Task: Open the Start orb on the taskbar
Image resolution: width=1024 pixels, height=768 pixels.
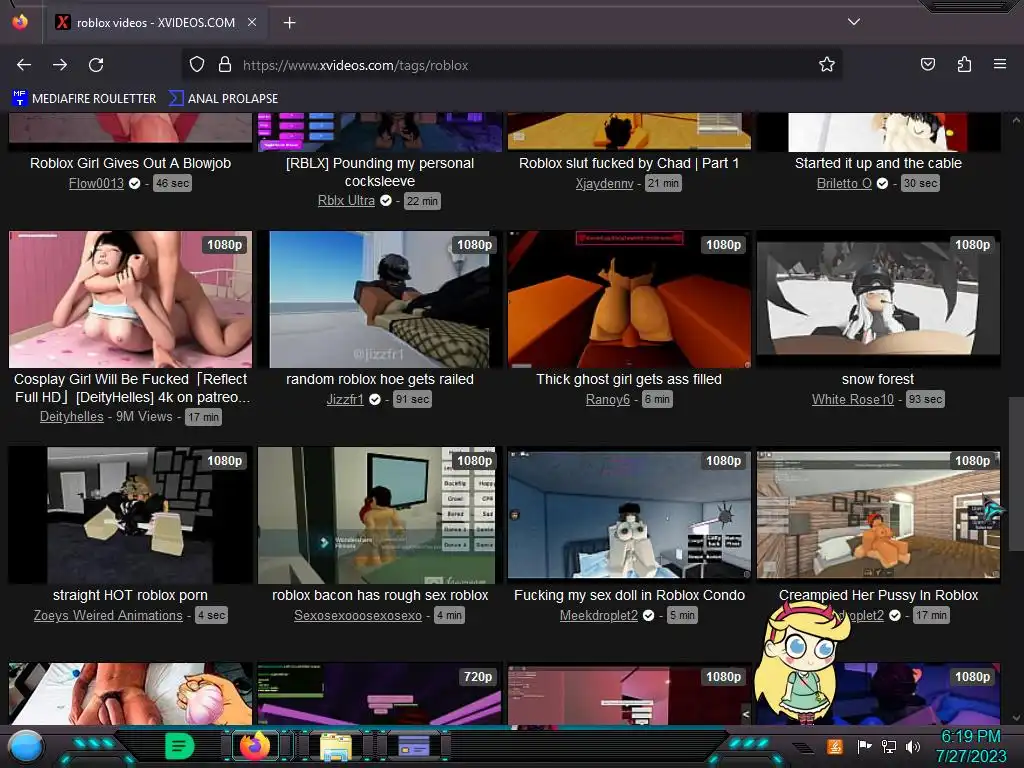Action: pyautogui.click(x=25, y=747)
